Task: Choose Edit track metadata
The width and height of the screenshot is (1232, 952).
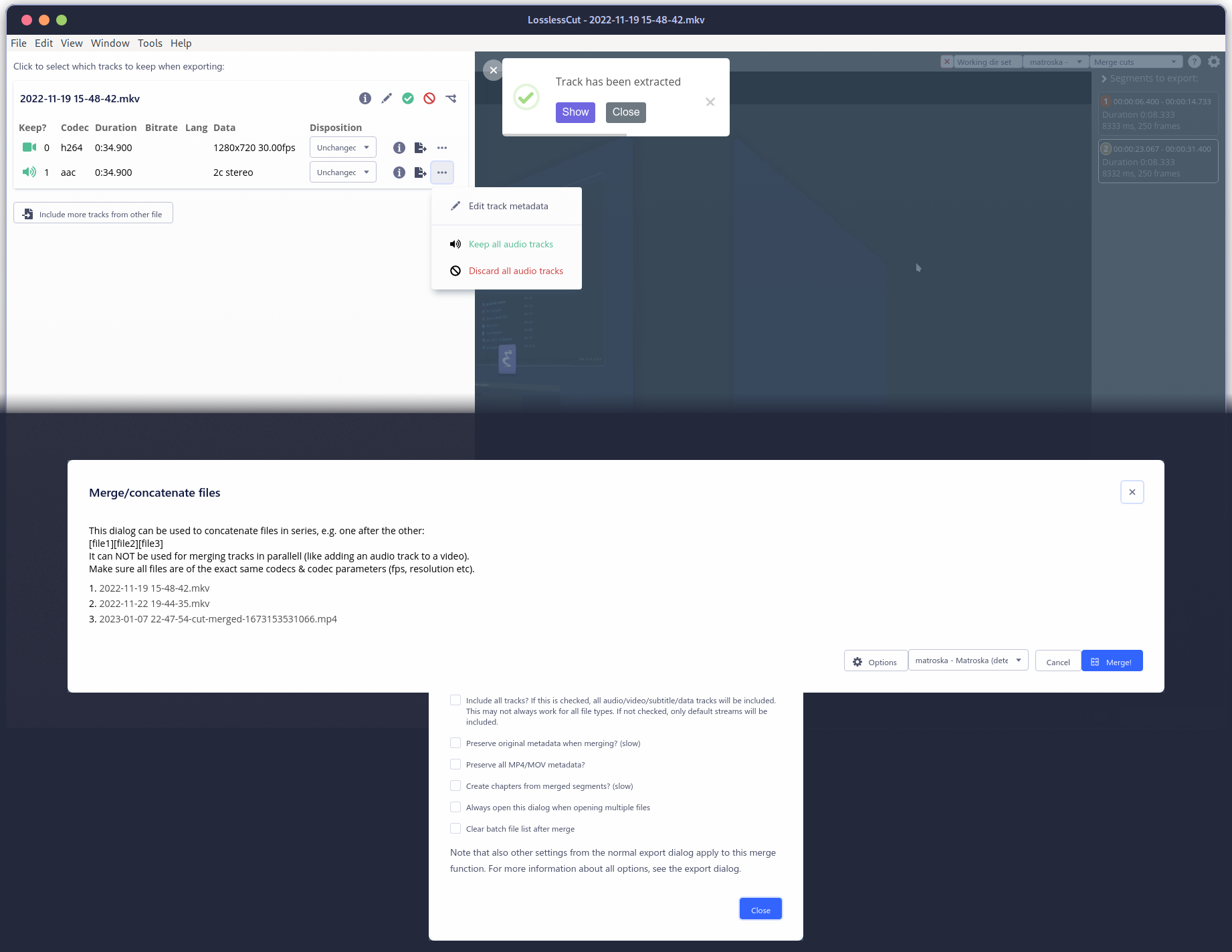Action: pos(506,206)
